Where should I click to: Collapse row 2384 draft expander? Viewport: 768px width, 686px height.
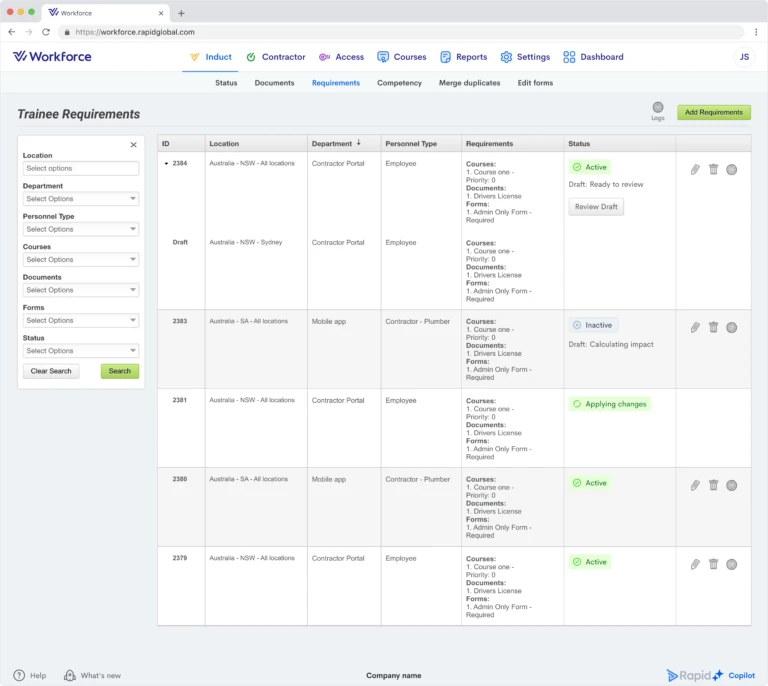[x=167, y=164]
